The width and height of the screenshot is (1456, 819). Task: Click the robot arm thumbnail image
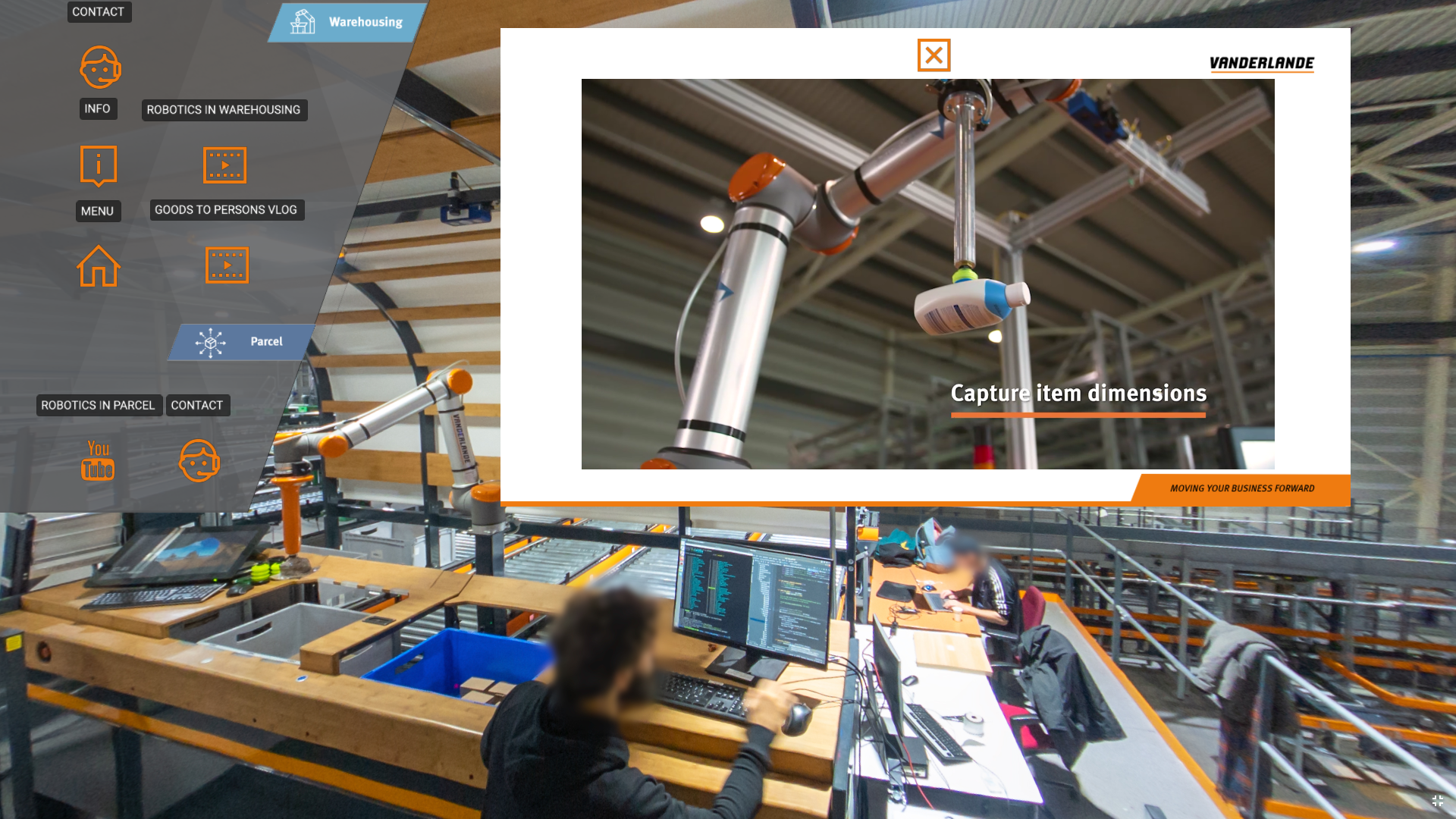tap(928, 274)
